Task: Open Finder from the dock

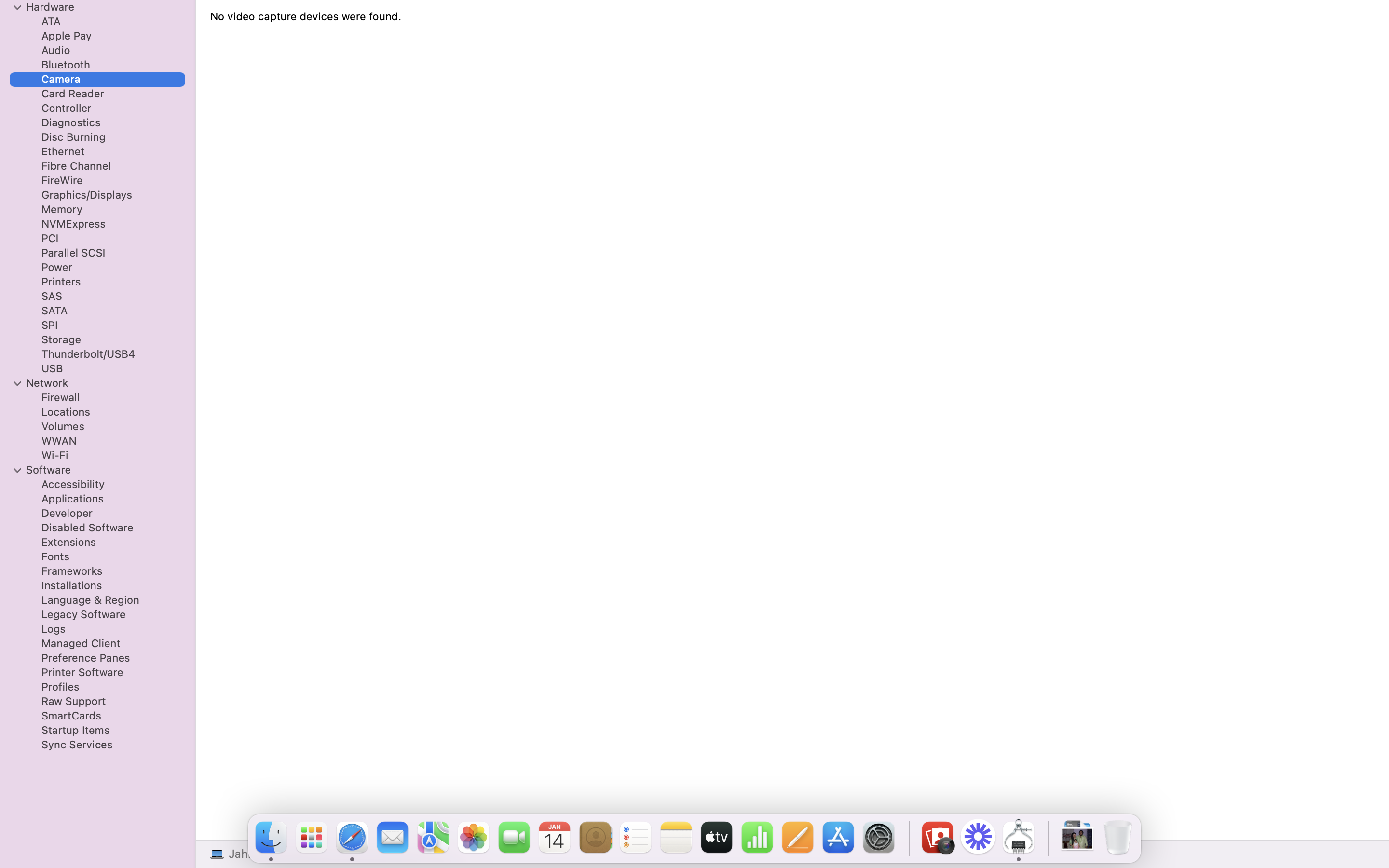Action: pyautogui.click(x=271, y=837)
